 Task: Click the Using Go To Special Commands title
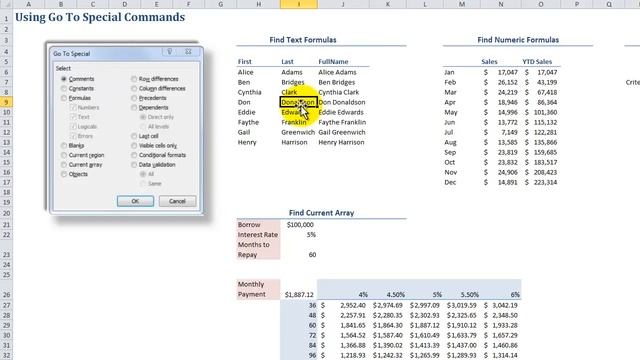[x=100, y=17]
